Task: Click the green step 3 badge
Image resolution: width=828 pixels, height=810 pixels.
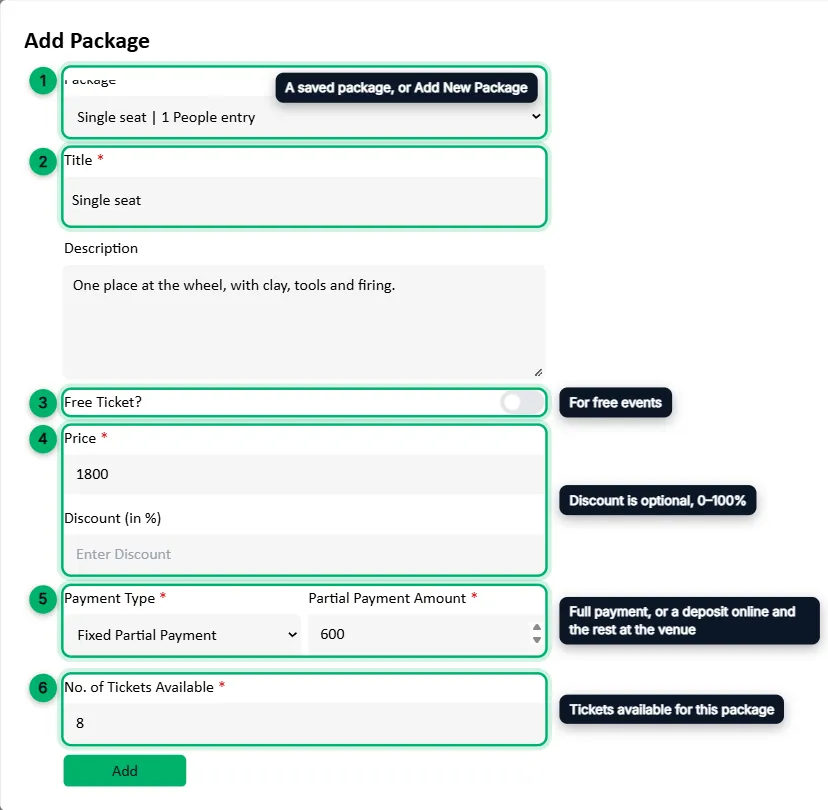Action: (43, 403)
